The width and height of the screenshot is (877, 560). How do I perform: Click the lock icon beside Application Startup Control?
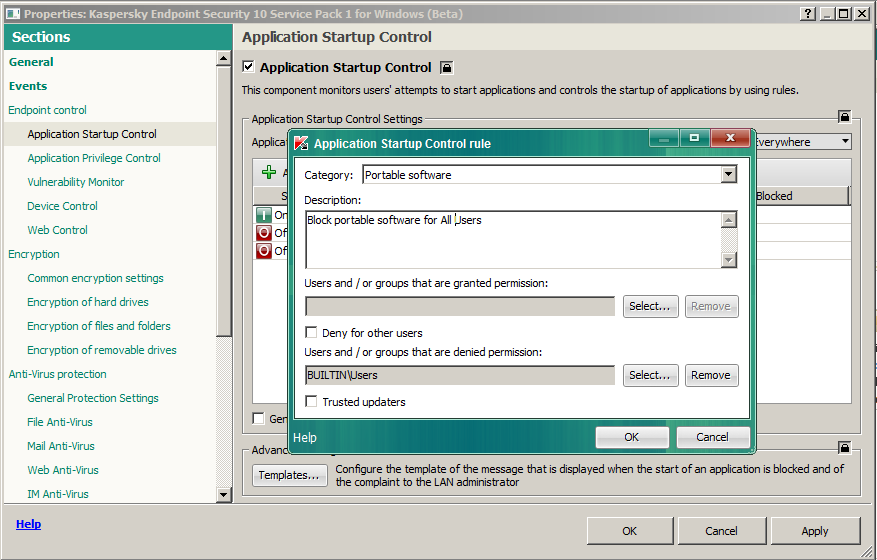(446, 68)
